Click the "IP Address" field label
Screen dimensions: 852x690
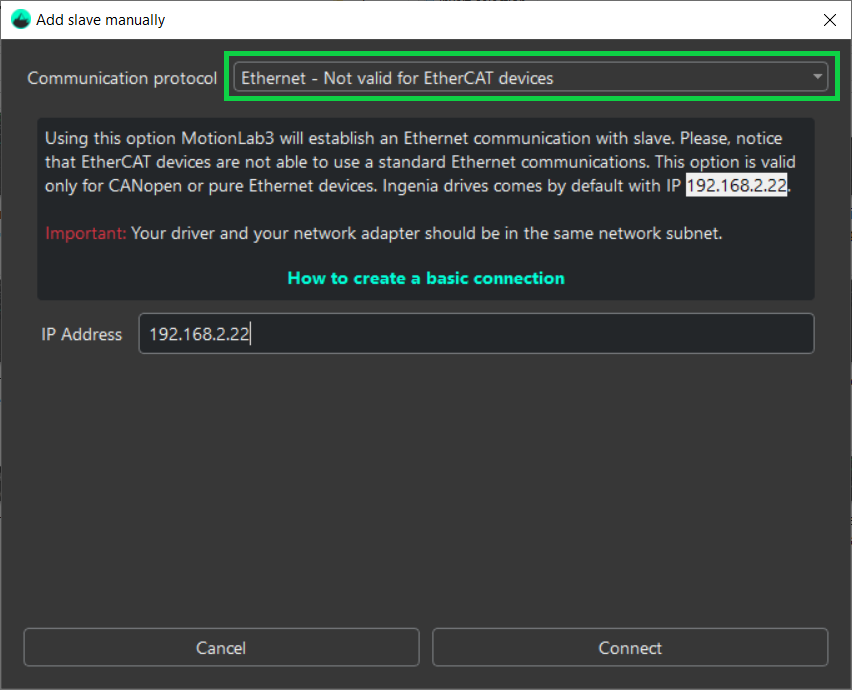(x=81, y=334)
